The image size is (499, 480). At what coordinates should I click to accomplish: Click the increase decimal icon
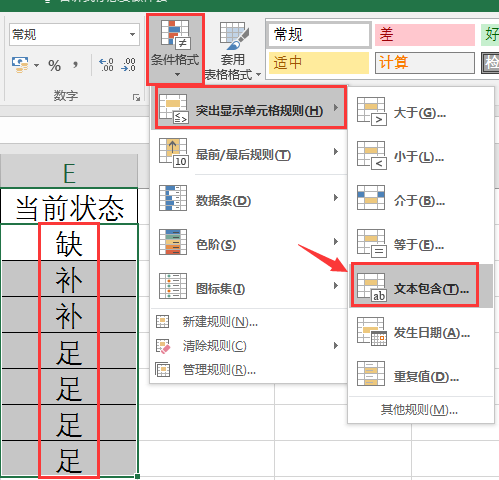click(106, 65)
